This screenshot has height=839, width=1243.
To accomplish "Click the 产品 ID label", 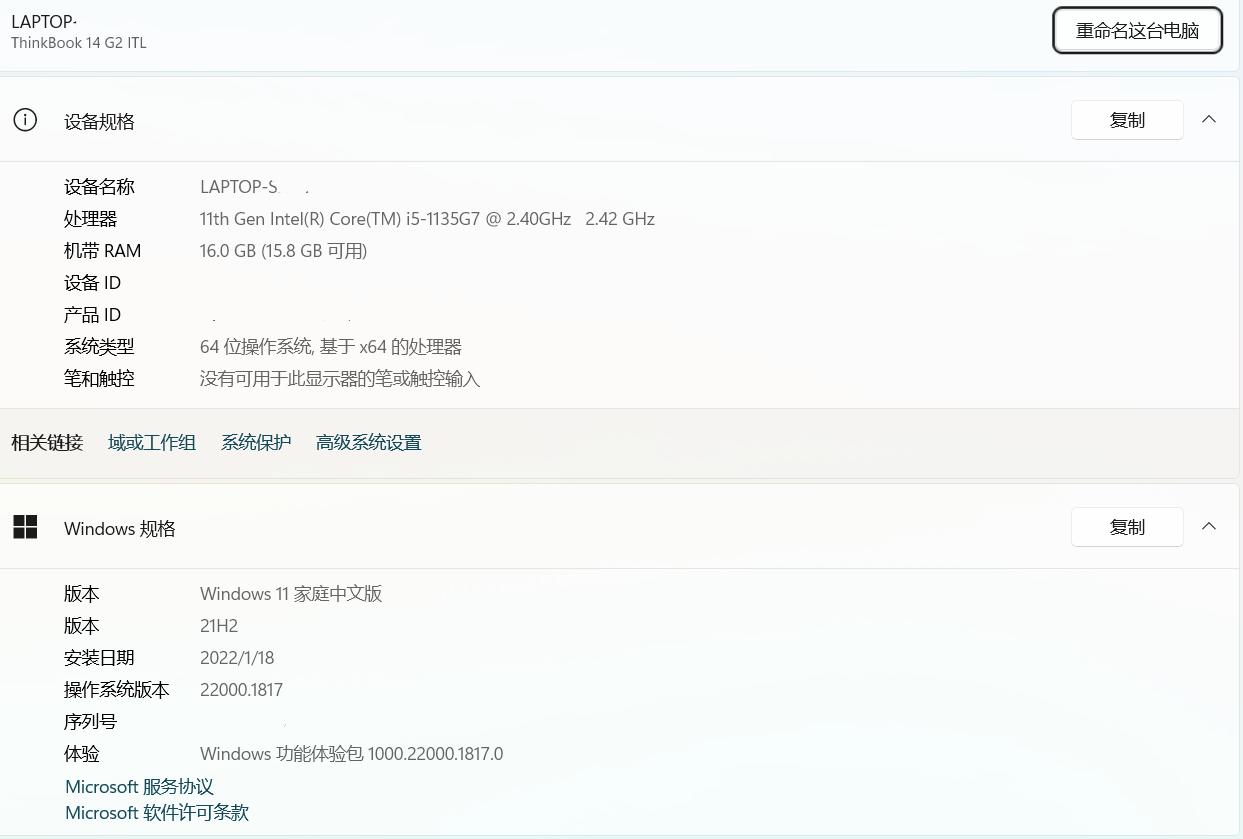I will [92, 315].
